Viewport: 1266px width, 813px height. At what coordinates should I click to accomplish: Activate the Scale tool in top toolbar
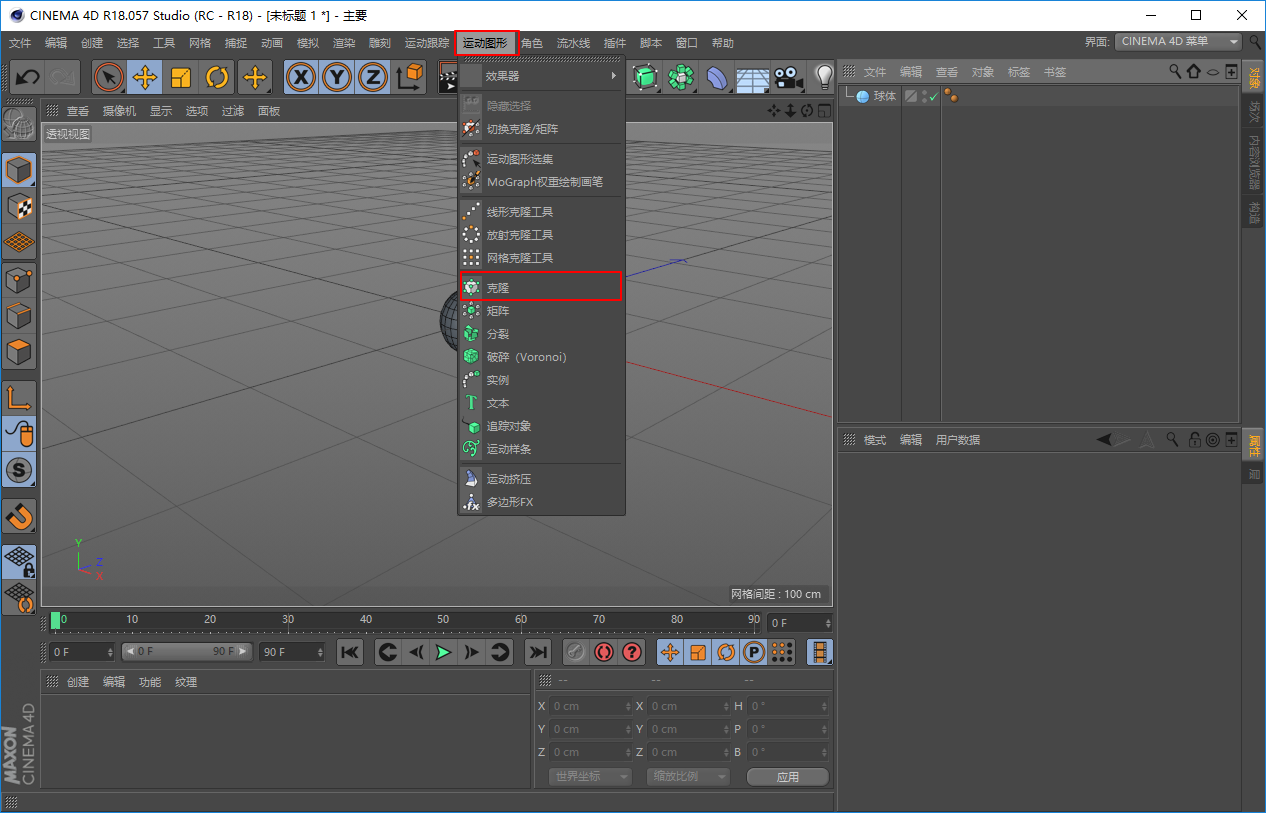[181, 77]
